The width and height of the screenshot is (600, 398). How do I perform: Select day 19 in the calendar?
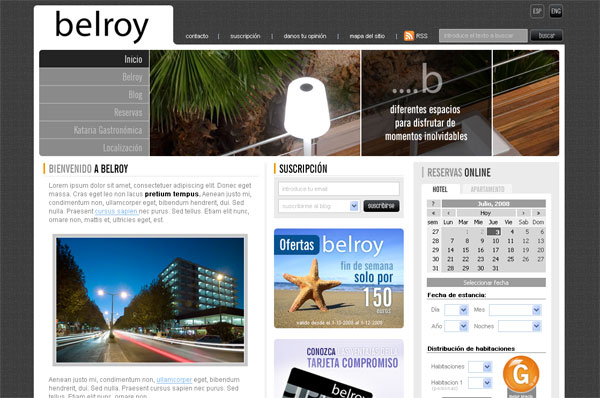tap(525, 250)
